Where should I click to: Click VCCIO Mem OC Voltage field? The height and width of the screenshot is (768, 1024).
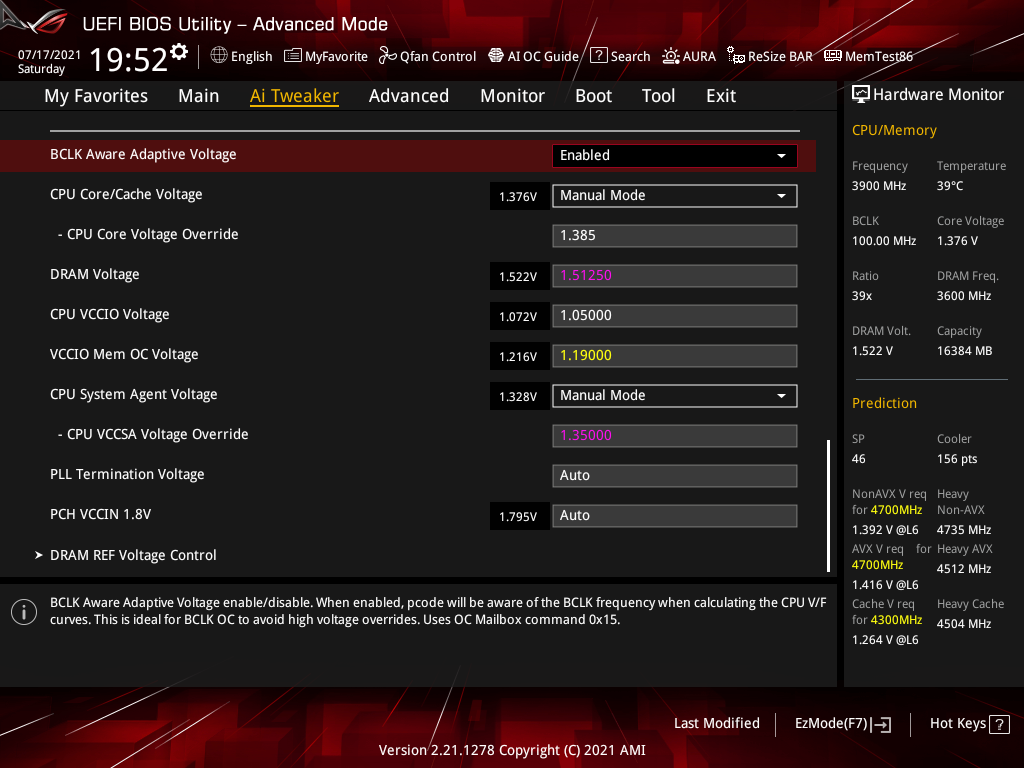pos(675,356)
